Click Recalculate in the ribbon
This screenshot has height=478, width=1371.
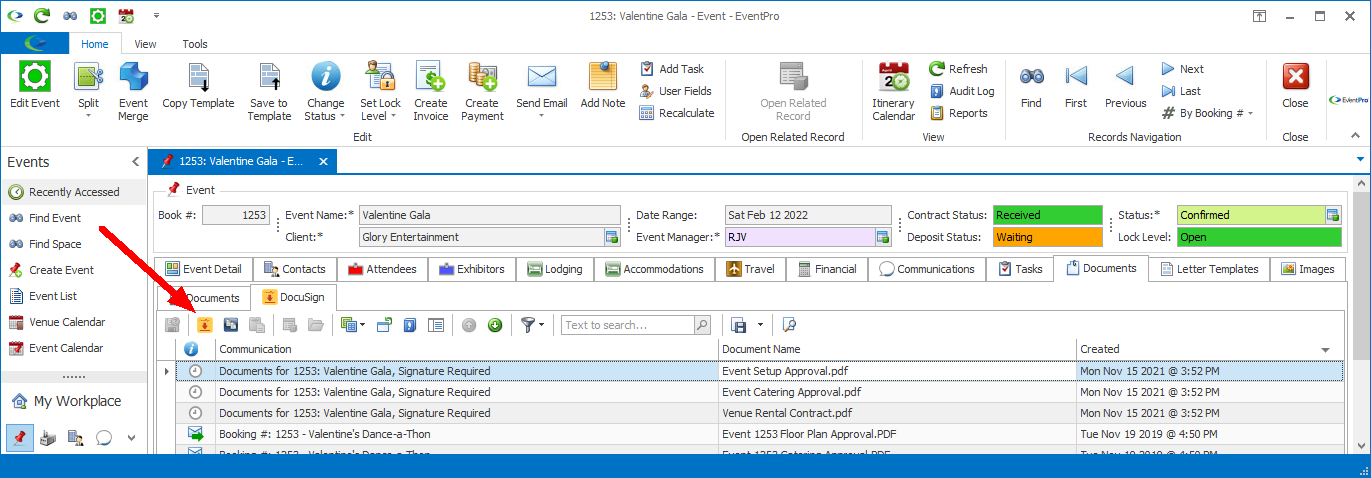(x=677, y=113)
